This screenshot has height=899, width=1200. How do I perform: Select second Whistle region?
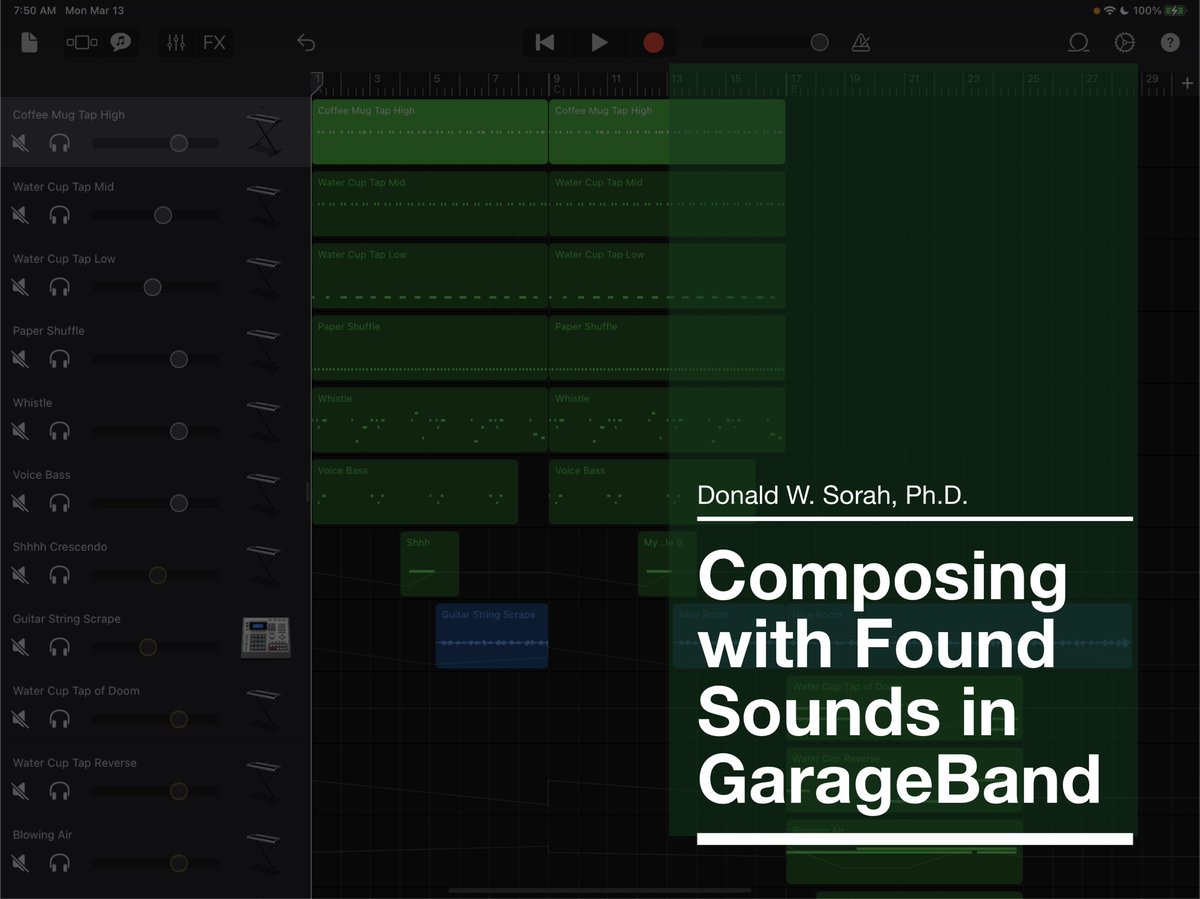point(667,420)
